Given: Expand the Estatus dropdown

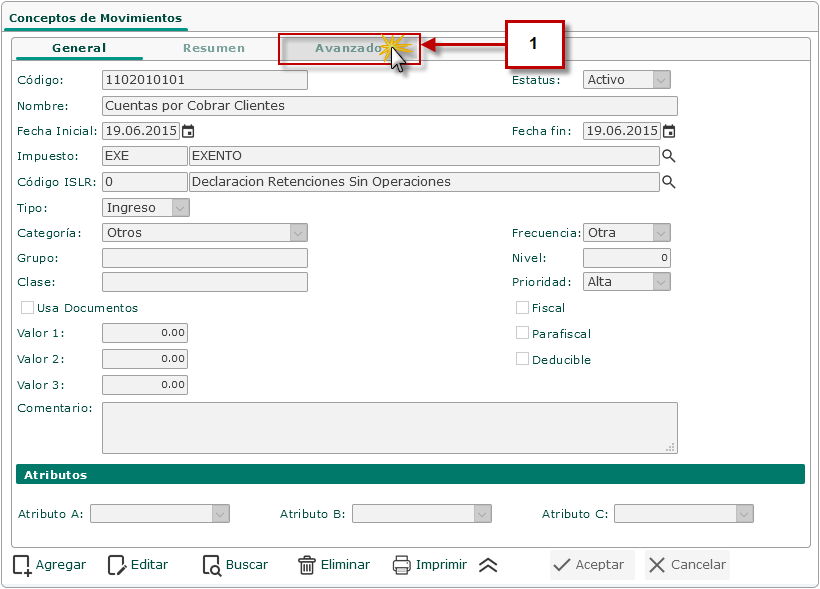Looking at the screenshot, I should [660, 80].
